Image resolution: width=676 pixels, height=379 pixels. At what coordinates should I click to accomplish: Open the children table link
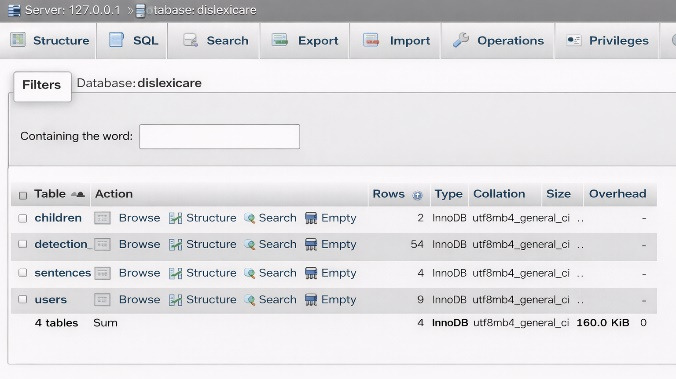click(x=58, y=218)
